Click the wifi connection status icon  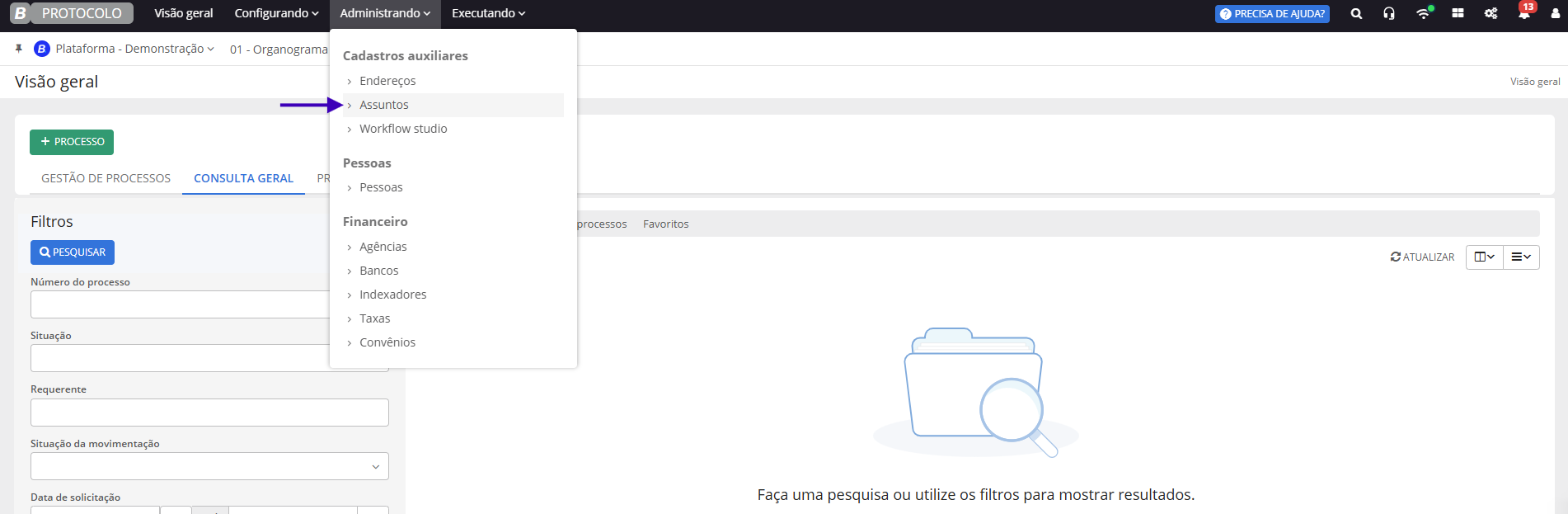click(1423, 14)
